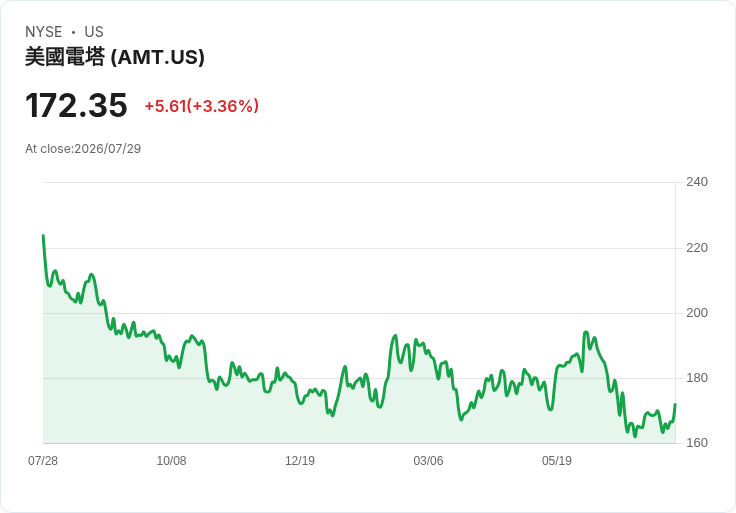Click the 240 y-axis label

697,182
